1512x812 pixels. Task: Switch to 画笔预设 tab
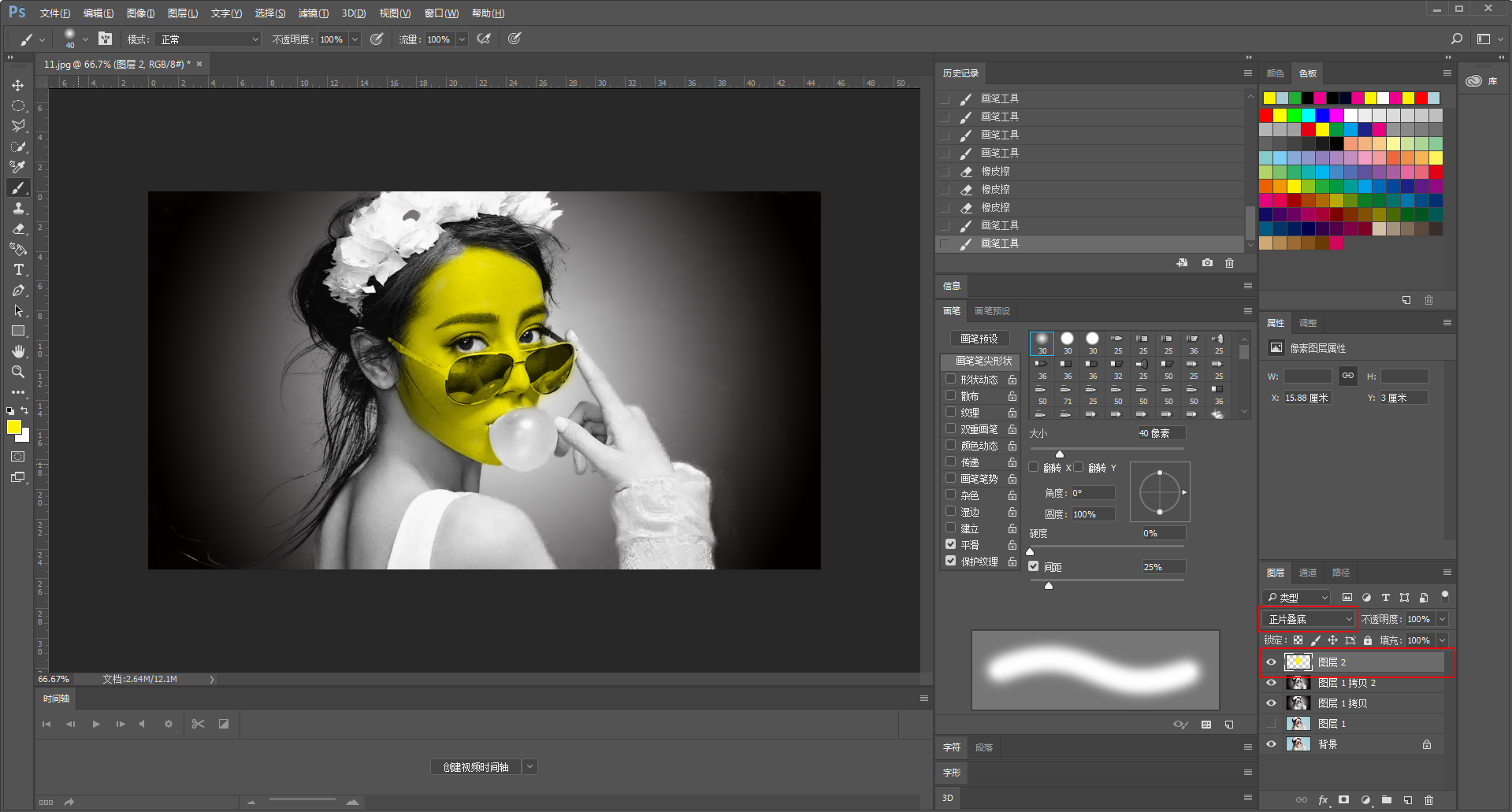[992, 311]
